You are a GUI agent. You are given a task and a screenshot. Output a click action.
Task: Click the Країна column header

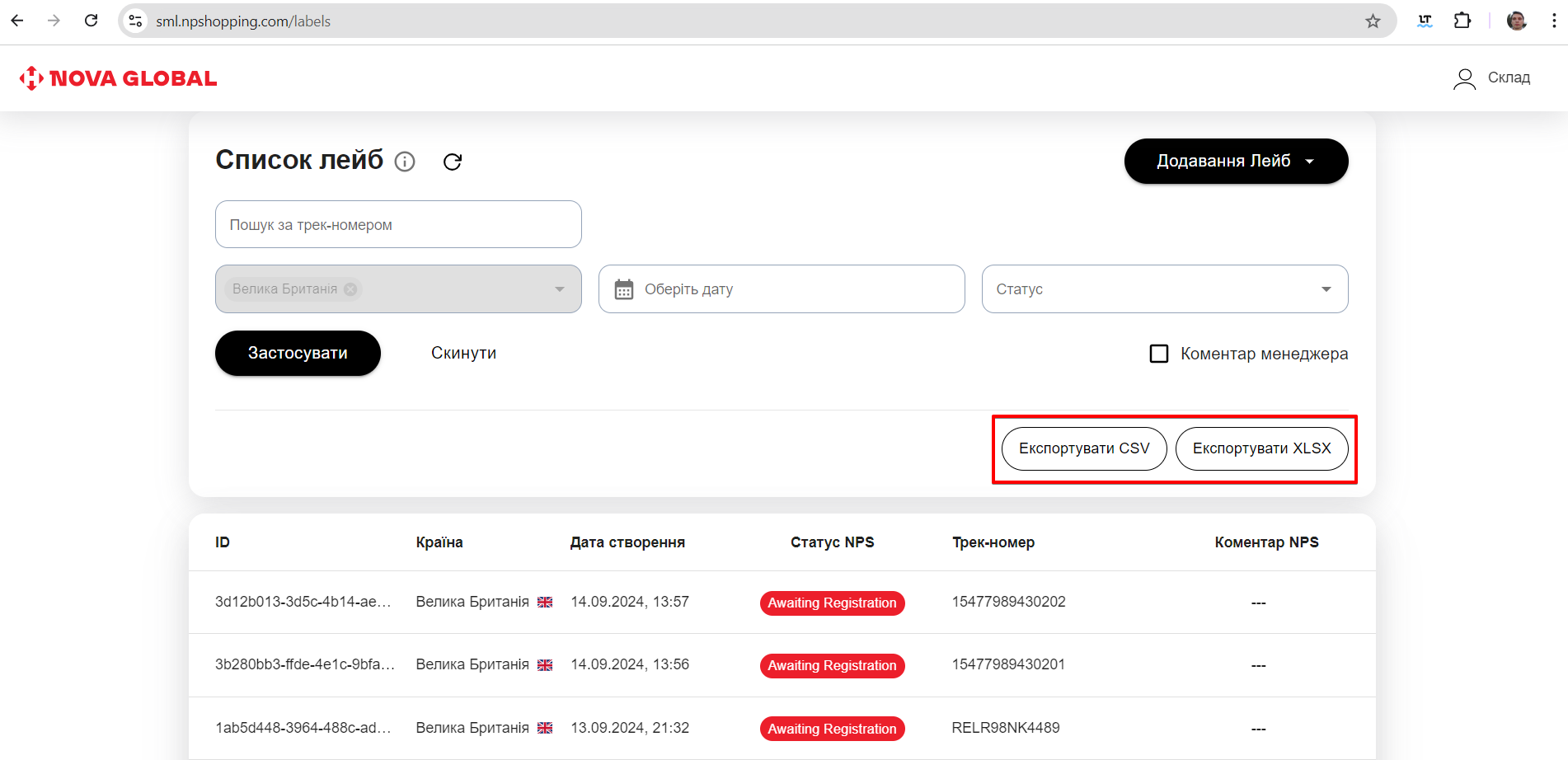tap(439, 542)
